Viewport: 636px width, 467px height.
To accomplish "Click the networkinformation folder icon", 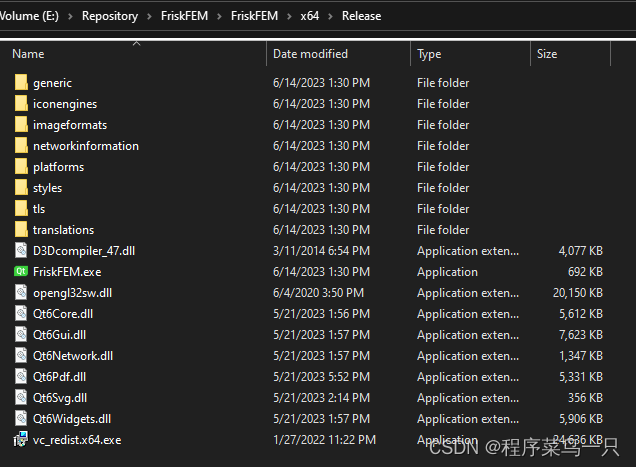I will 21,146.
